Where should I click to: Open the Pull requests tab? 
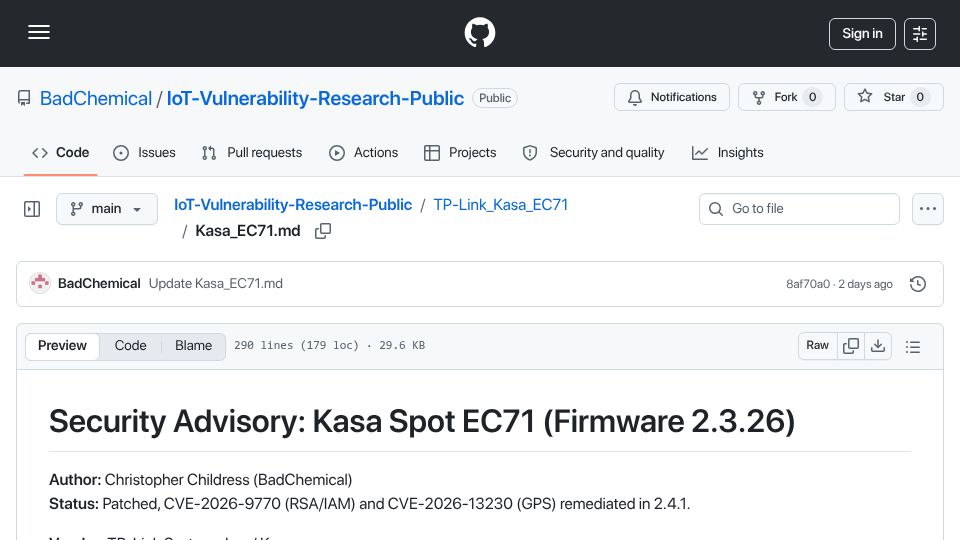(252, 152)
